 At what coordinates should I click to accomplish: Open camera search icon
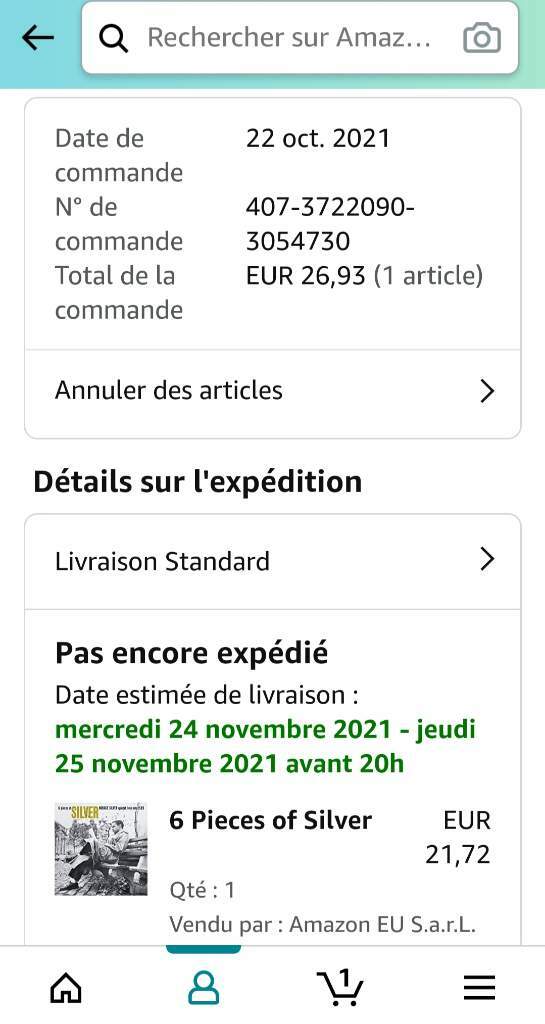coord(482,39)
